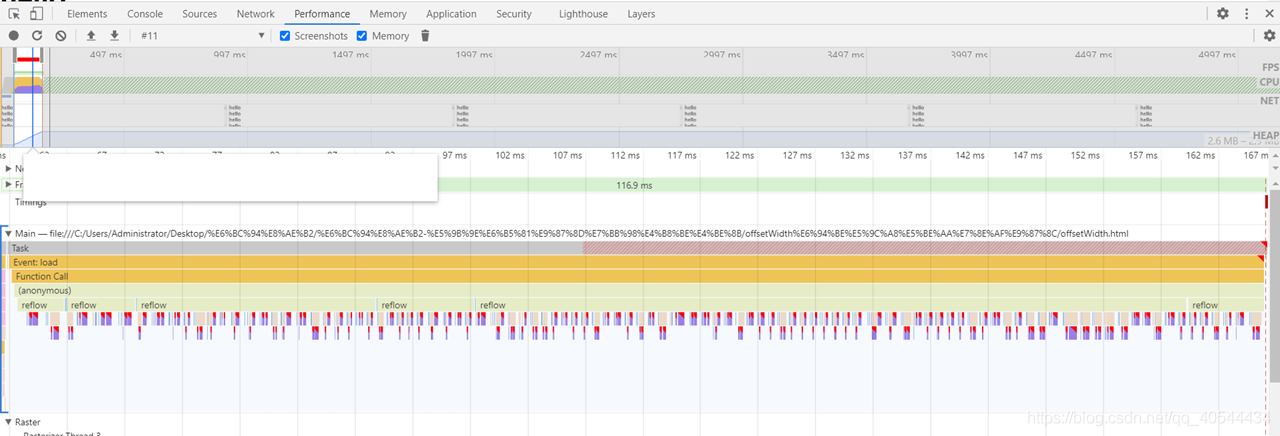Viewport: 1280px width, 436px height.
Task: Collapse the Raster section
Action: (x=9, y=422)
